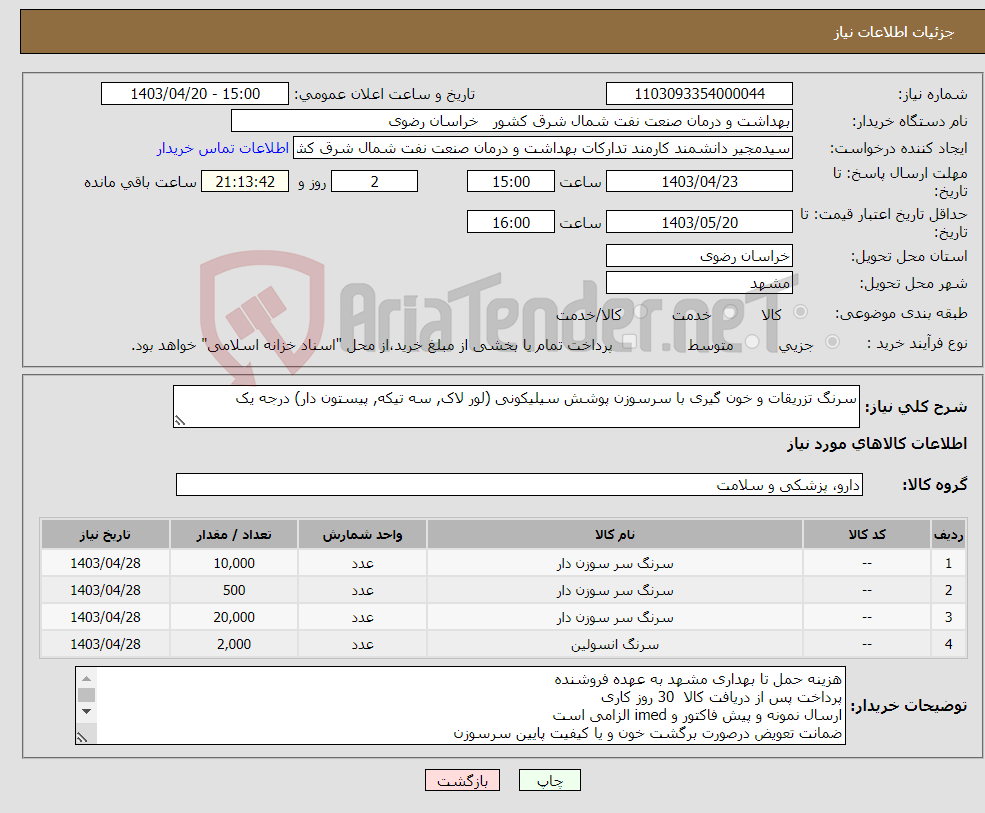The height and width of the screenshot is (813, 985).
Task: Click the گروه کالا field دارو، پزشکی و سلامت
Action: click(520, 485)
